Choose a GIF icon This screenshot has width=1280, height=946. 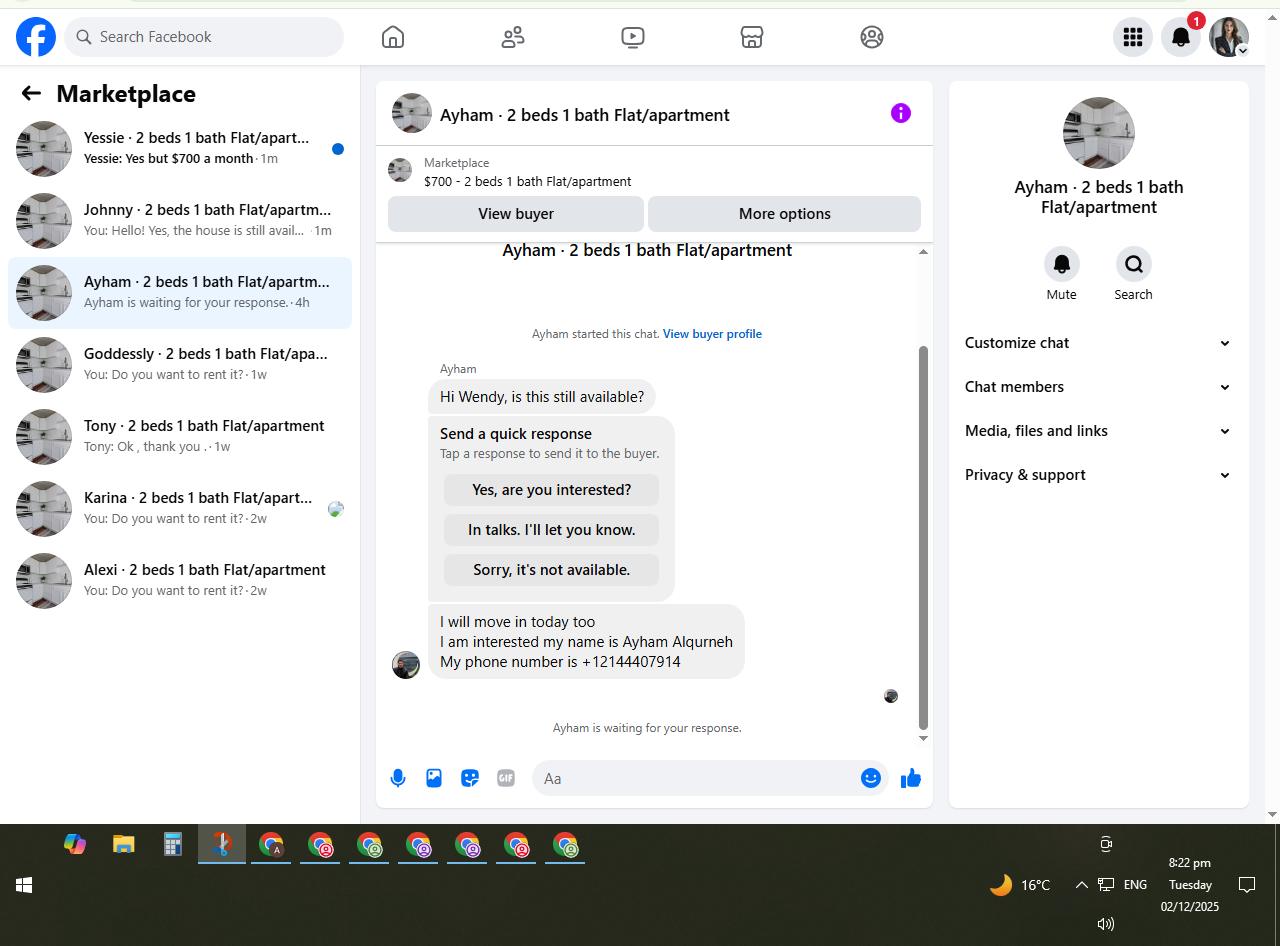click(506, 778)
